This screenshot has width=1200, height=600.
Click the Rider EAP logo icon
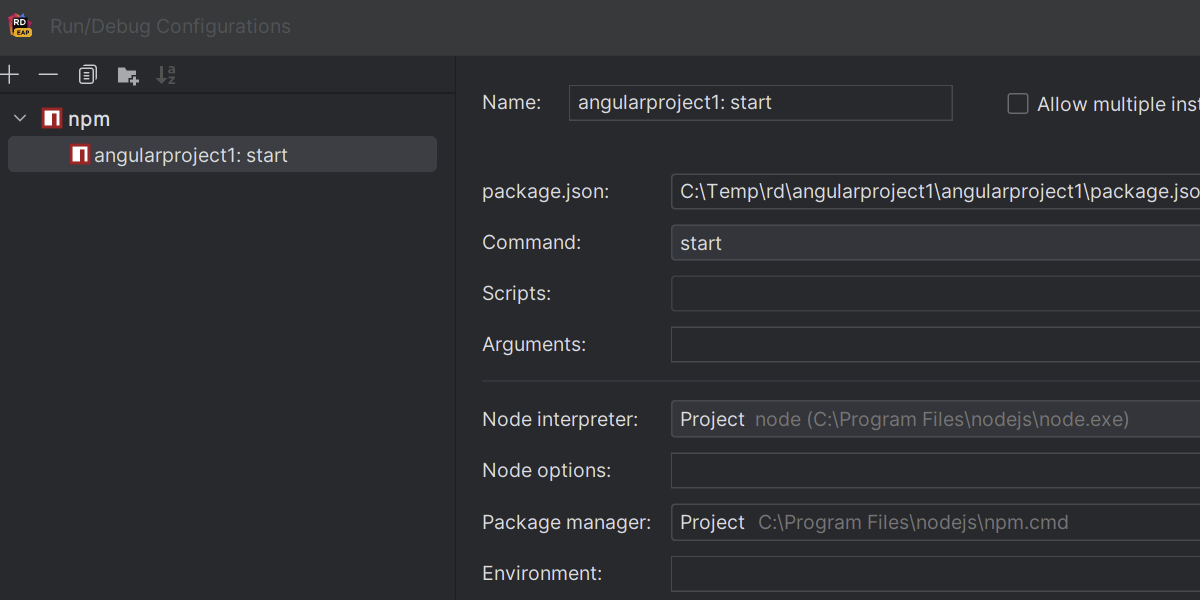click(20, 26)
